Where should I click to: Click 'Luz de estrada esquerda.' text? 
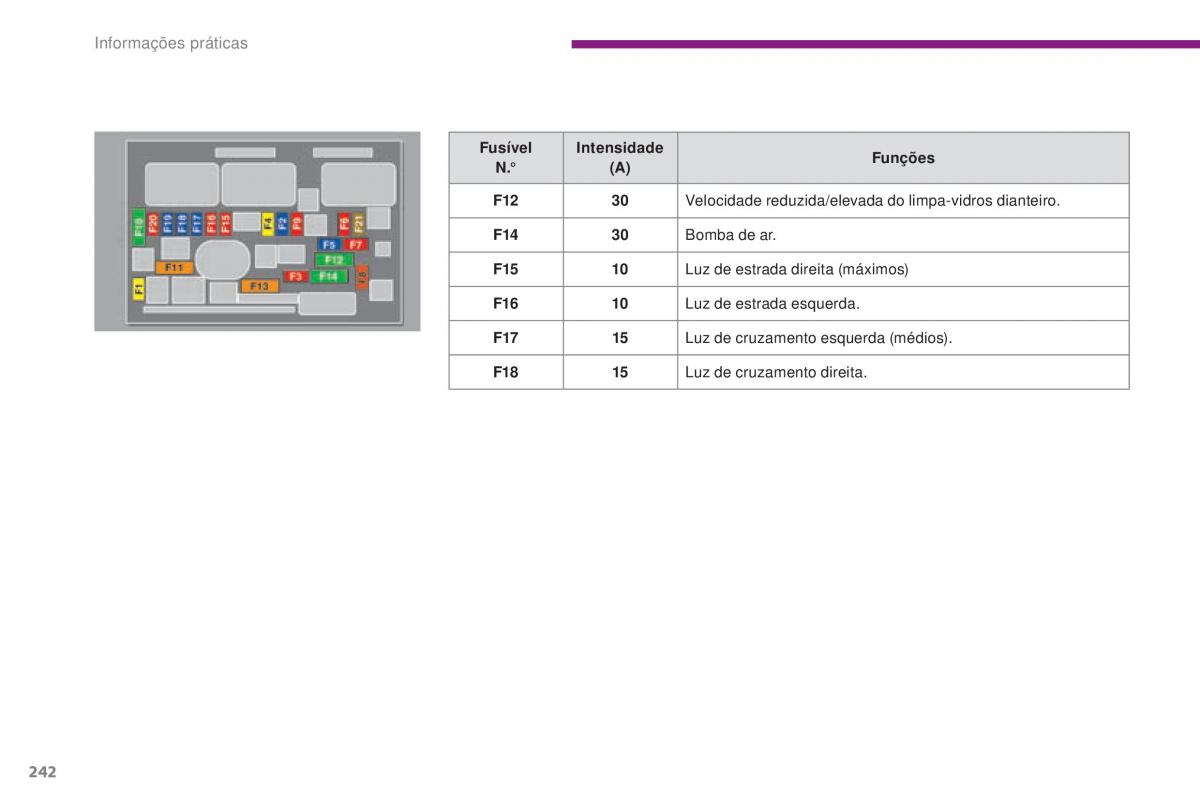pos(772,303)
